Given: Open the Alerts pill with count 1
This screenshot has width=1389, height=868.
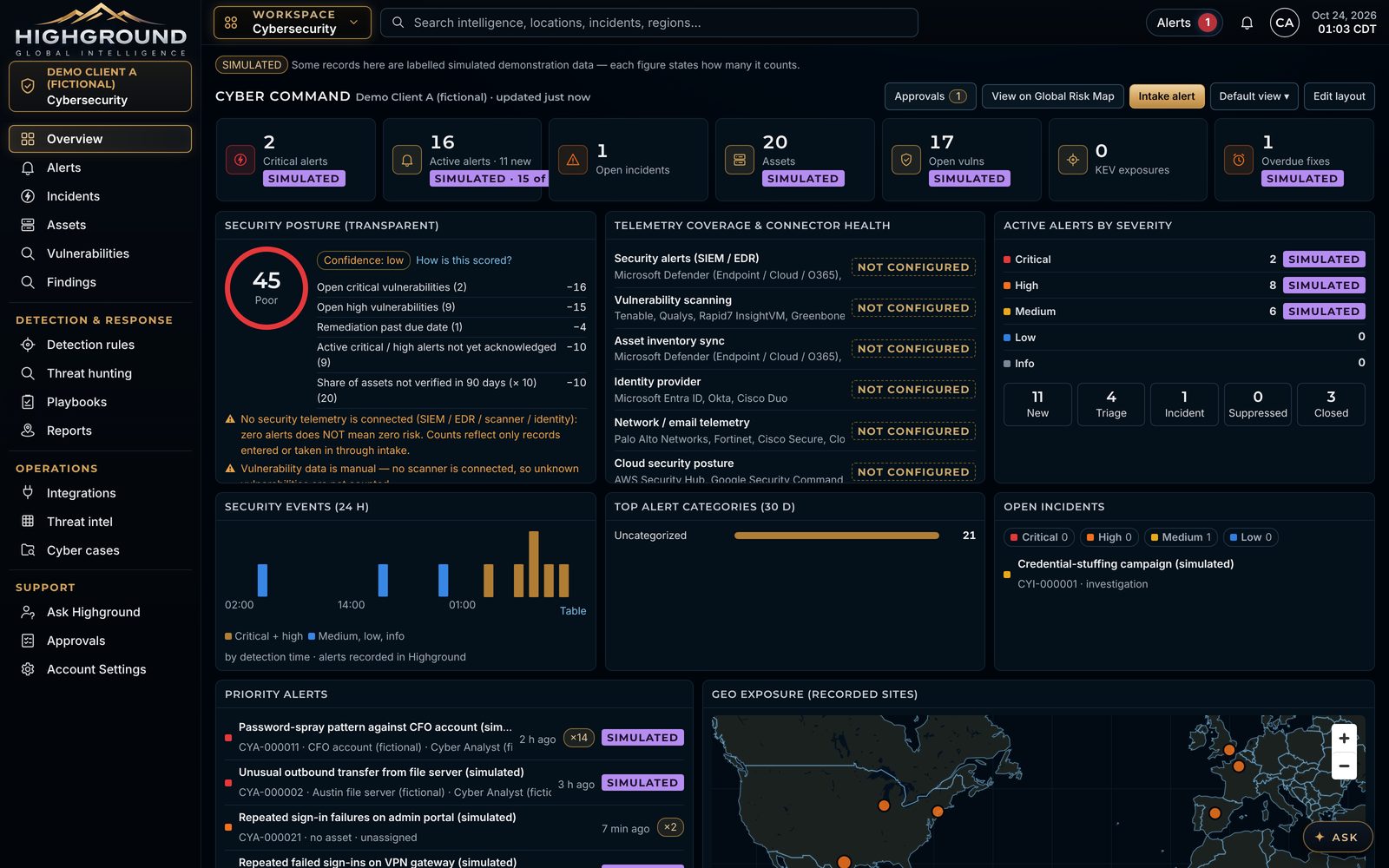Looking at the screenshot, I should click(x=1184, y=23).
